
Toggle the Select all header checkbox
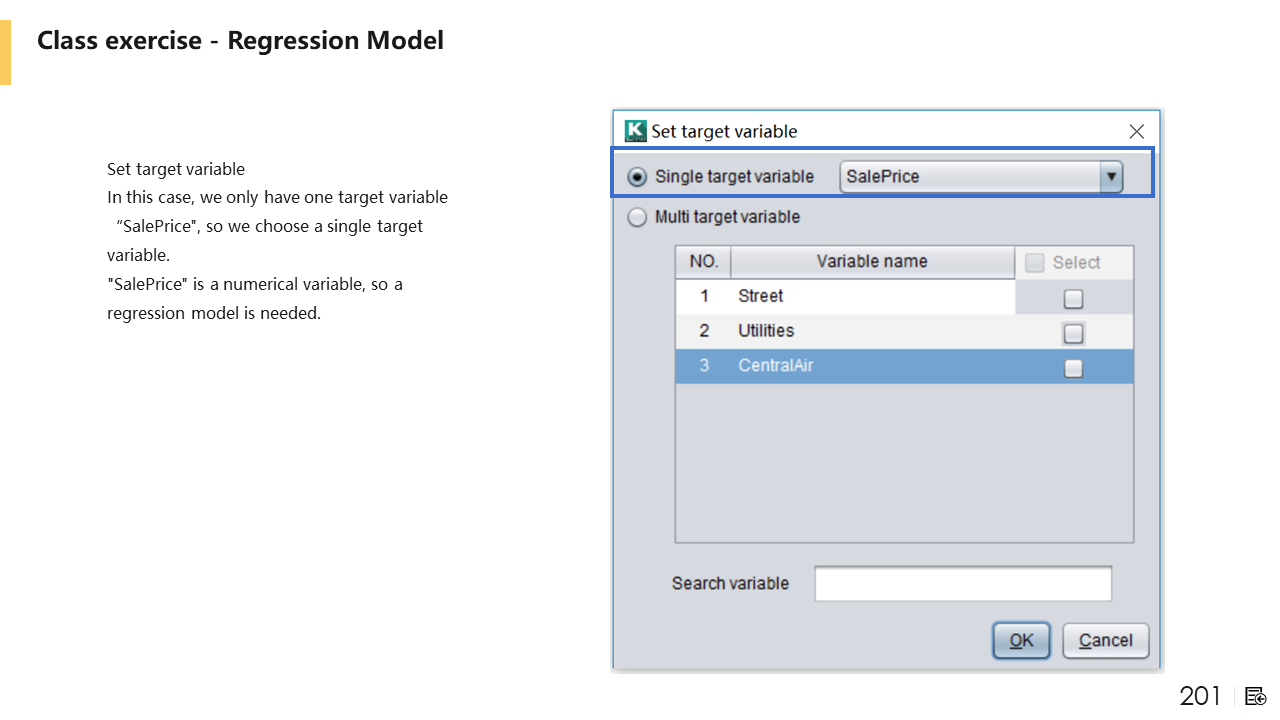(x=1035, y=263)
